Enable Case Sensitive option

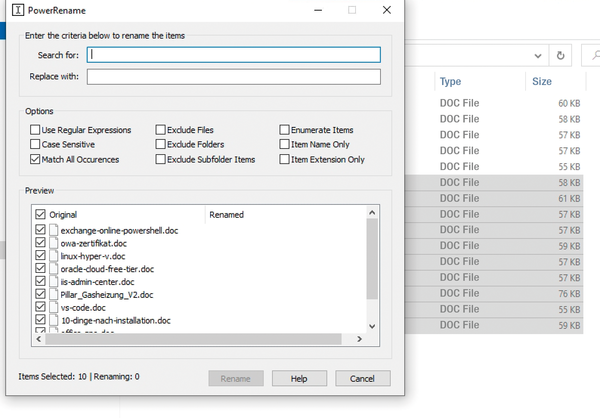[x=35, y=144]
